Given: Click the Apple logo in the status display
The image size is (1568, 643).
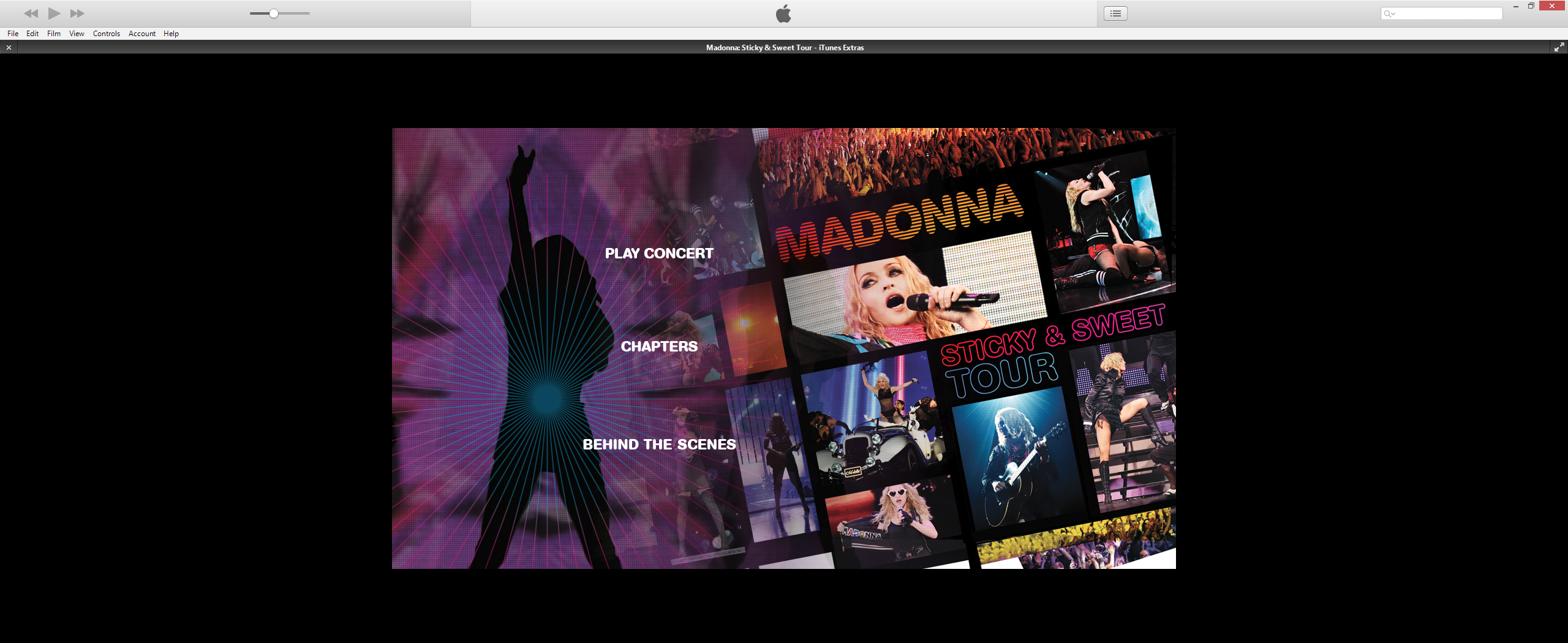Looking at the screenshot, I should click(783, 13).
